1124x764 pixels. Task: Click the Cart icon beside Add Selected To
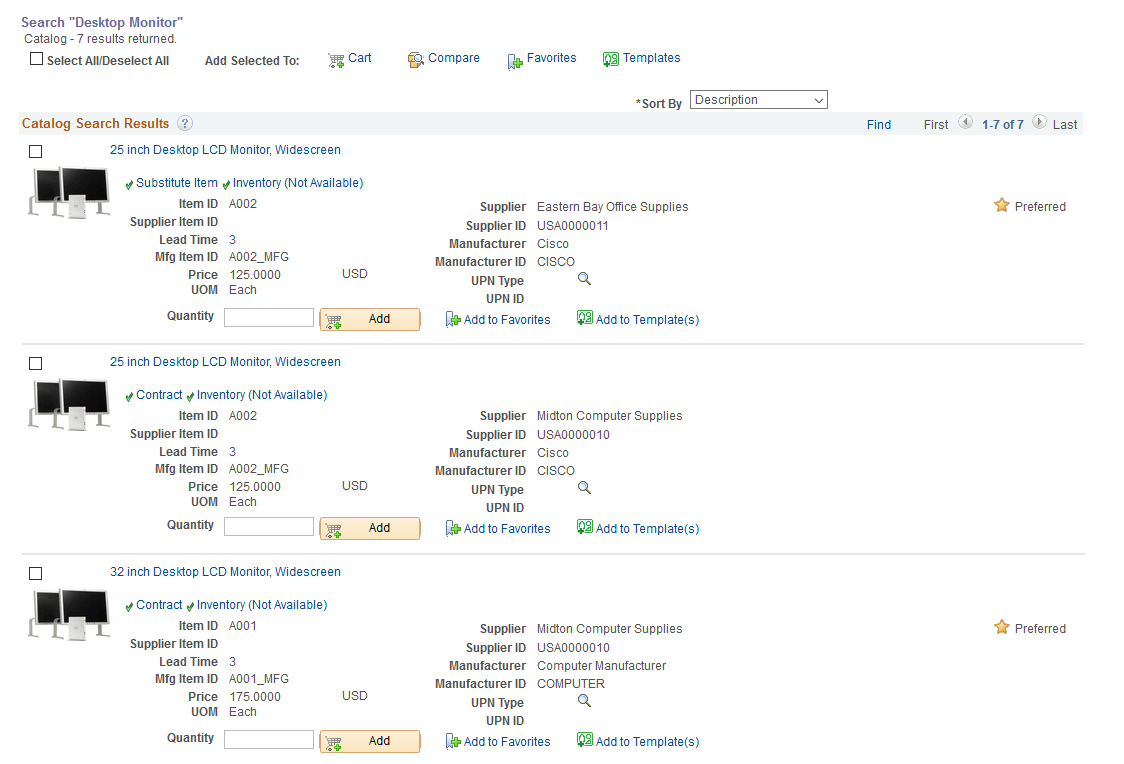click(337, 59)
